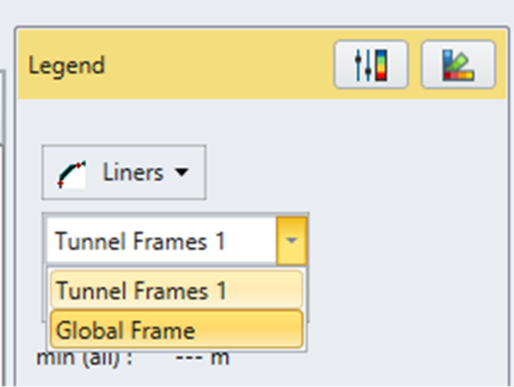Click the rainbow color bar in options icon
The height and width of the screenshot is (387, 514).
(382, 65)
